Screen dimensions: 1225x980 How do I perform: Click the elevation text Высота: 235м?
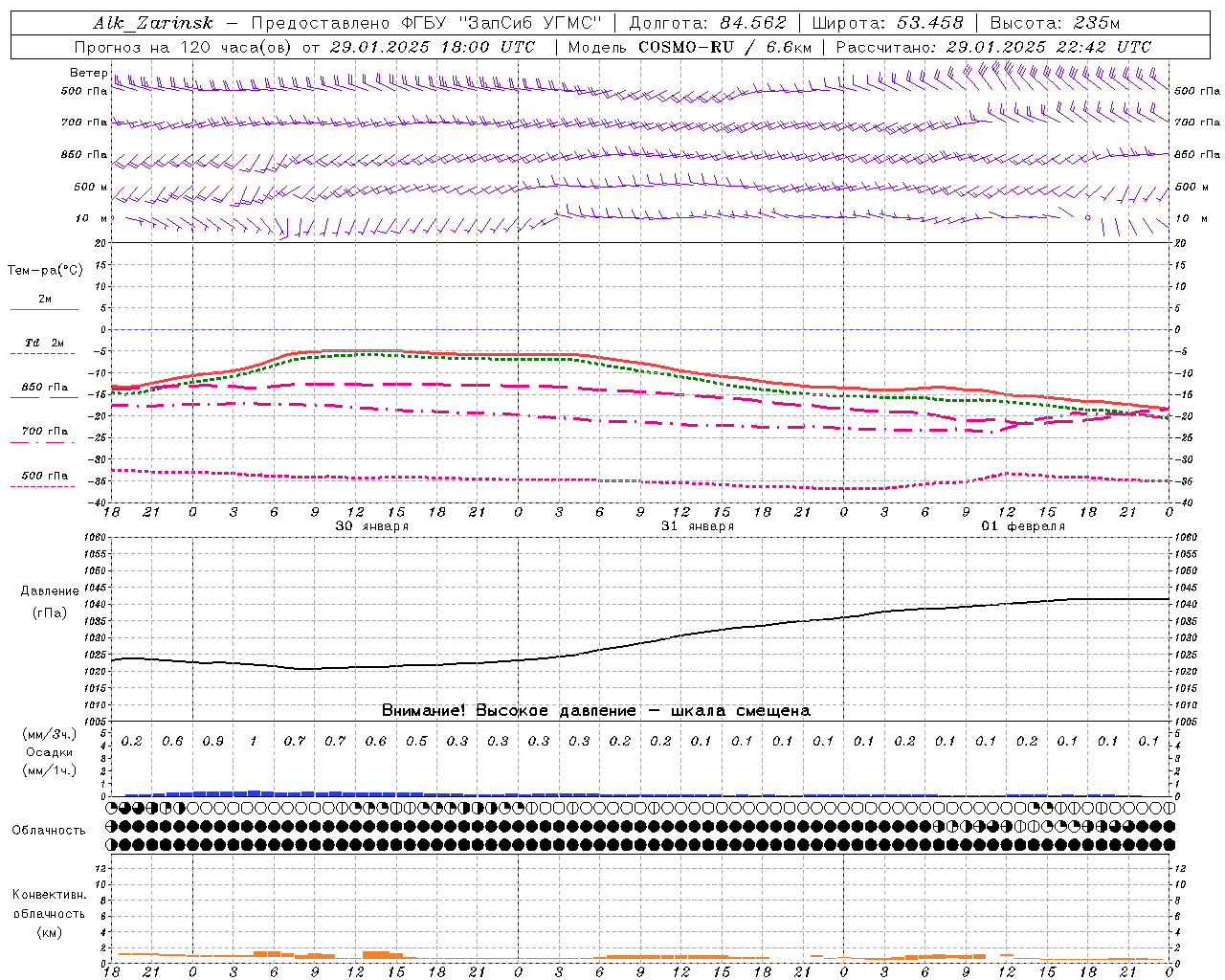[1055, 23]
